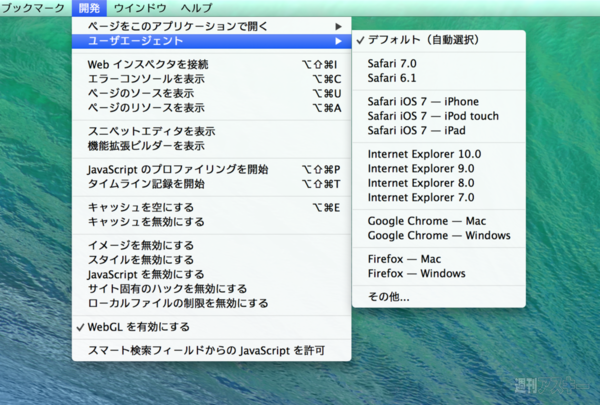This screenshot has height=405, width=600.
Task: Choose Safari iOS 7 — iPhone
Action: coord(439,101)
